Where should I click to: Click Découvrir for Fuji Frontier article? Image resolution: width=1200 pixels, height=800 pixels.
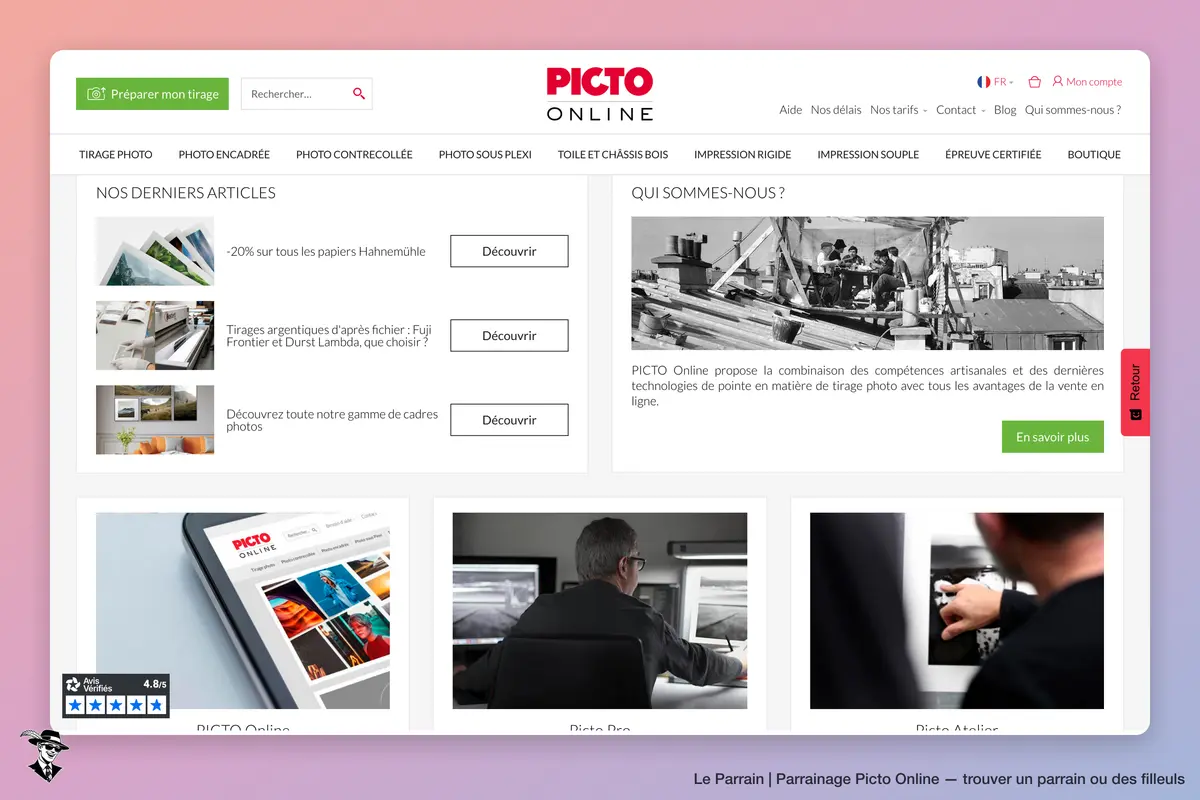(x=509, y=335)
